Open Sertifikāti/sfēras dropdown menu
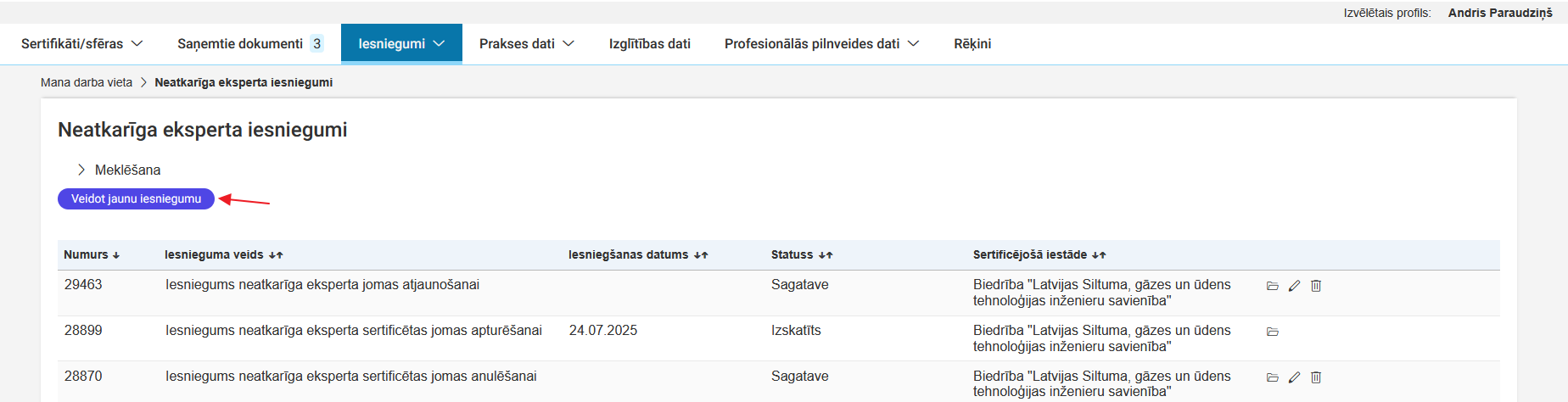The image size is (1568, 402). pos(81,43)
